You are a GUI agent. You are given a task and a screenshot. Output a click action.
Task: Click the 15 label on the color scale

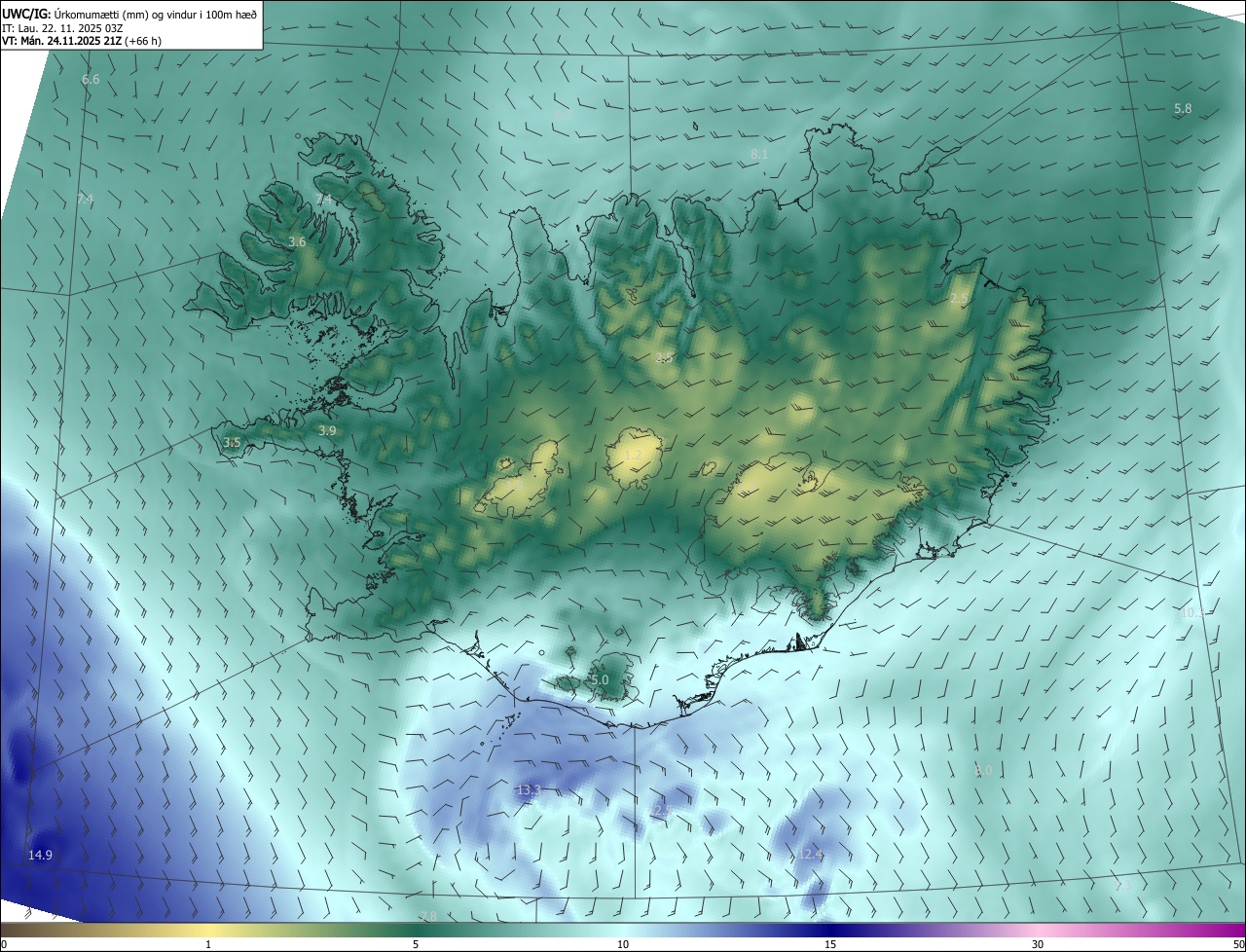point(830,944)
